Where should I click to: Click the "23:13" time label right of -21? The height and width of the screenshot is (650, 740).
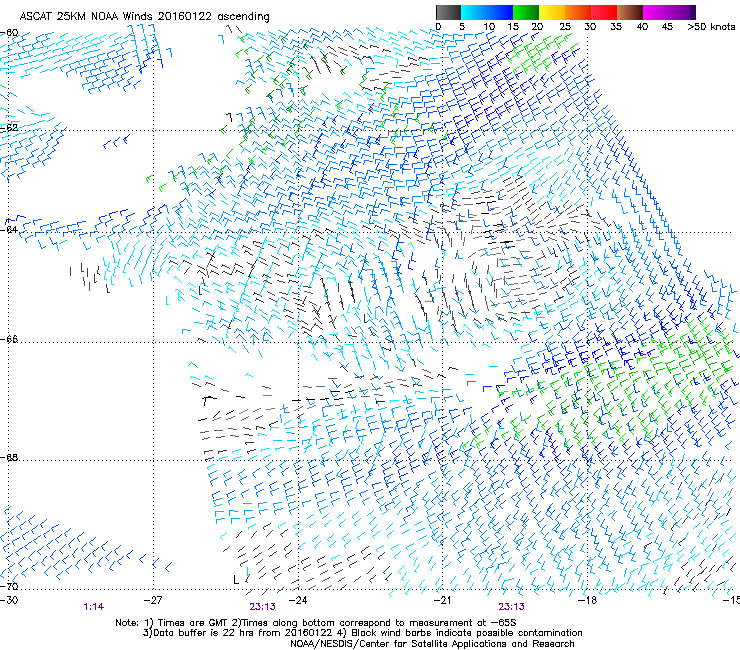click(x=512, y=607)
